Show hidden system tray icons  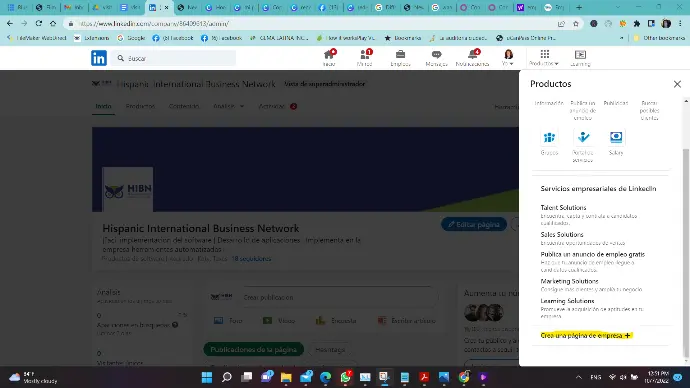point(579,377)
